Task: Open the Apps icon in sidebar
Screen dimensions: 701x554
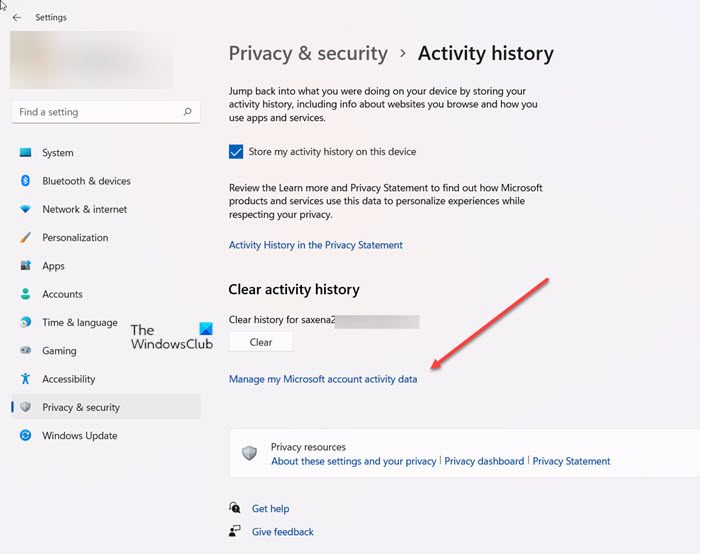Action: tap(26, 266)
